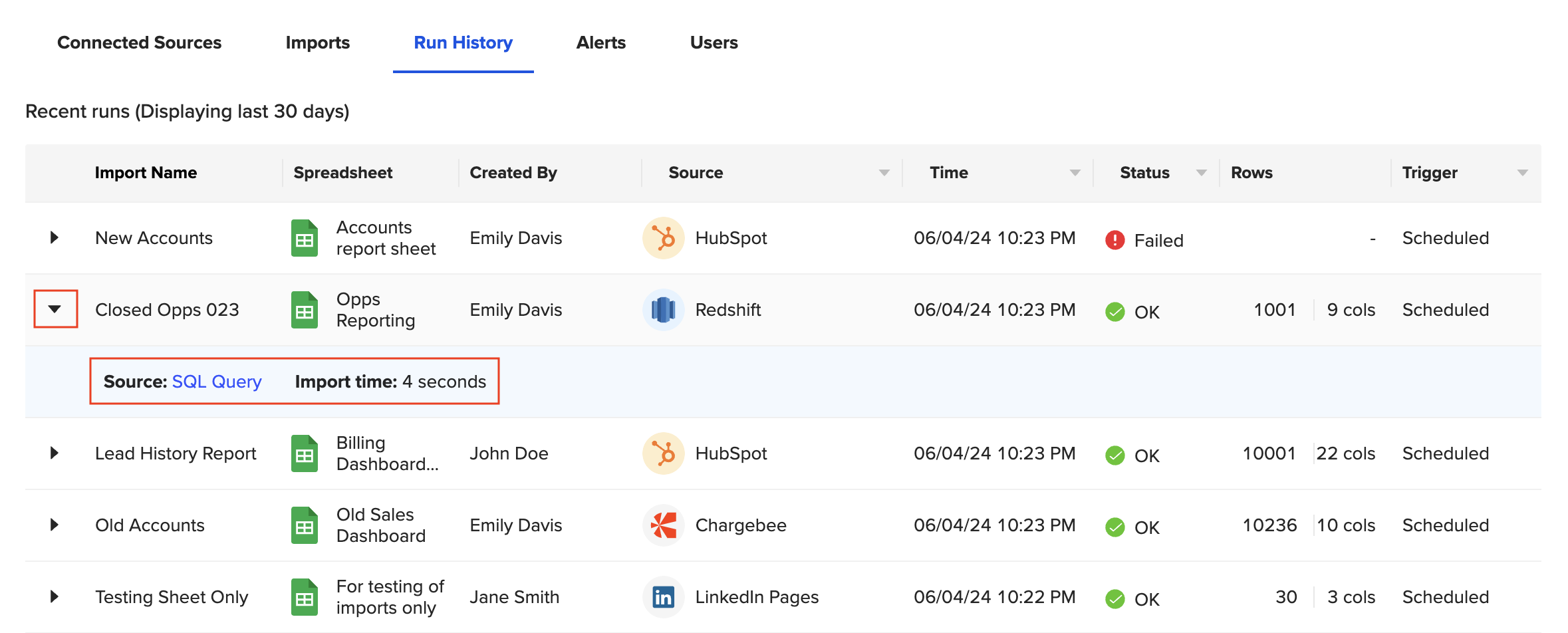Click the Redshift source name
1568x633 pixels.
pyautogui.click(x=728, y=310)
